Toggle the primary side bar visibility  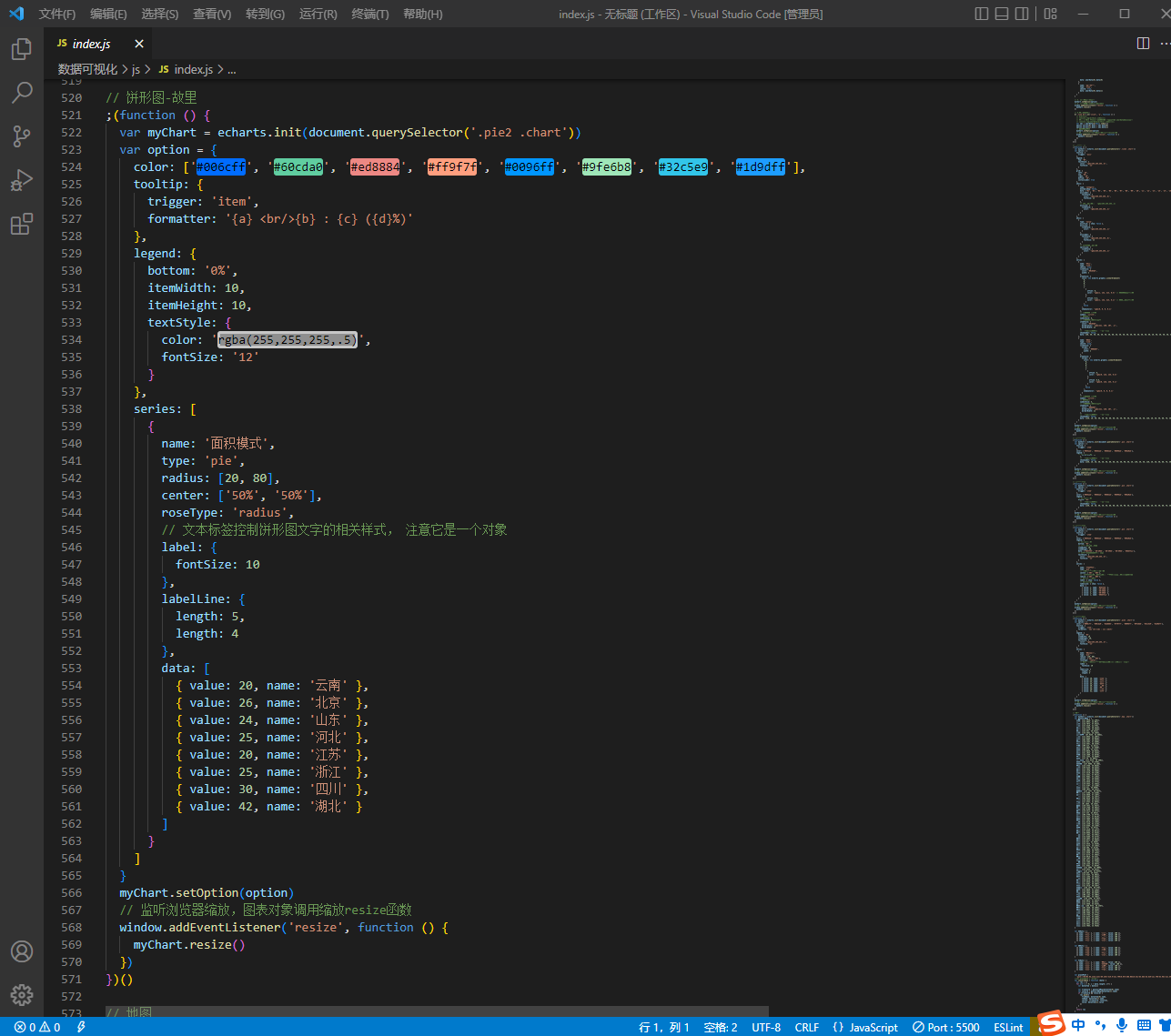pyautogui.click(x=982, y=14)
